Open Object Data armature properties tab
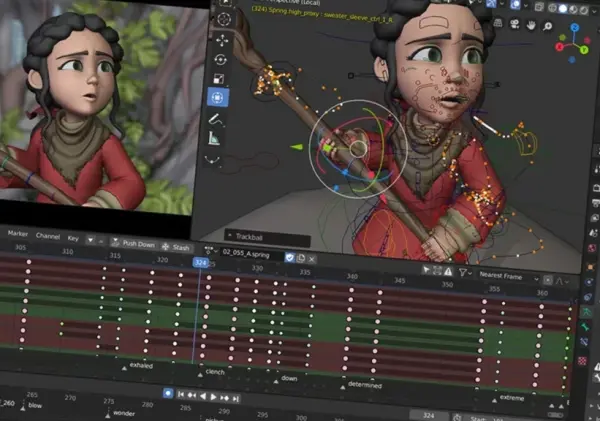This screenshot has height=421, width=600. pos(587,311)
